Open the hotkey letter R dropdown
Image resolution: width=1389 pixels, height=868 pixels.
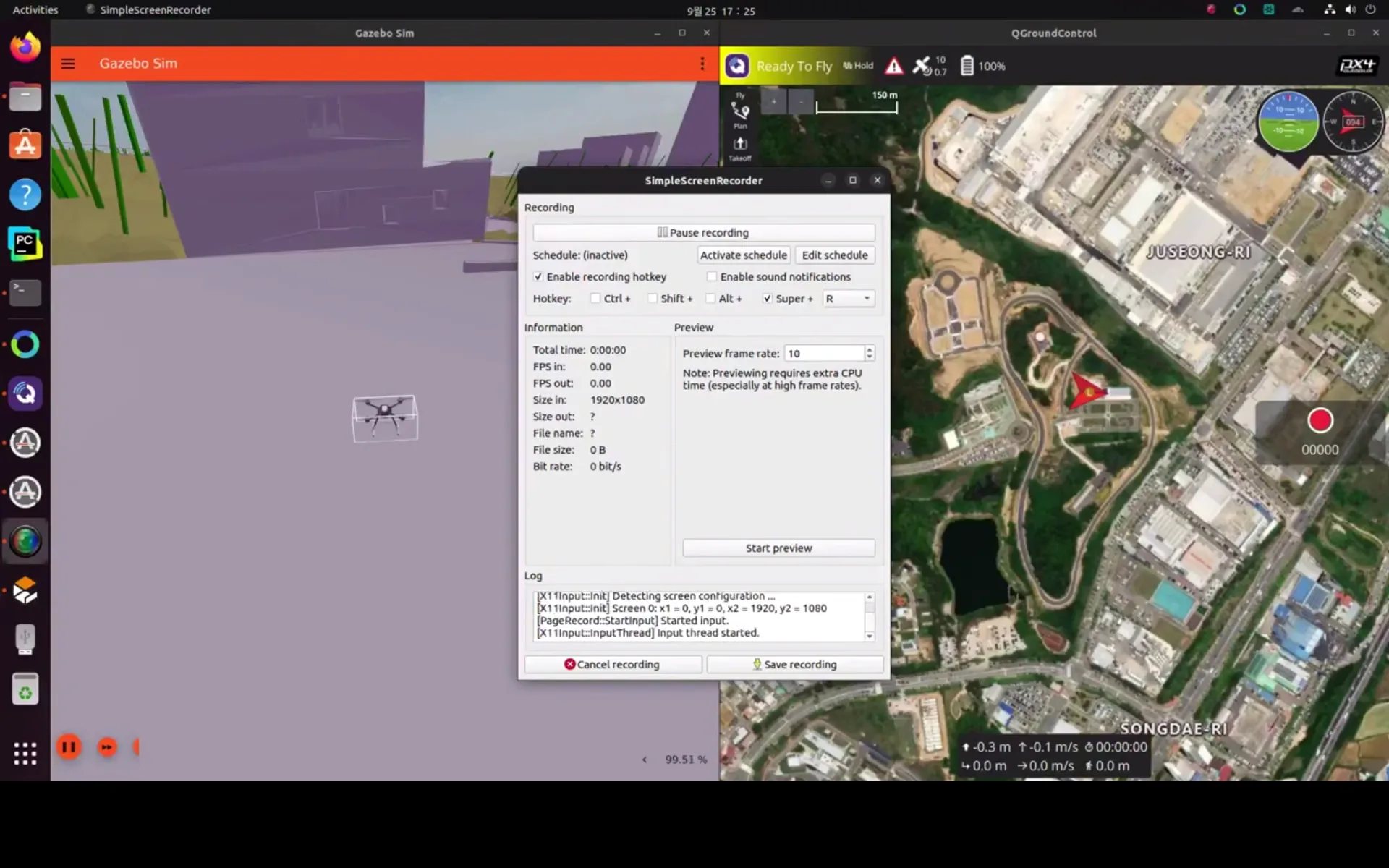848,298
